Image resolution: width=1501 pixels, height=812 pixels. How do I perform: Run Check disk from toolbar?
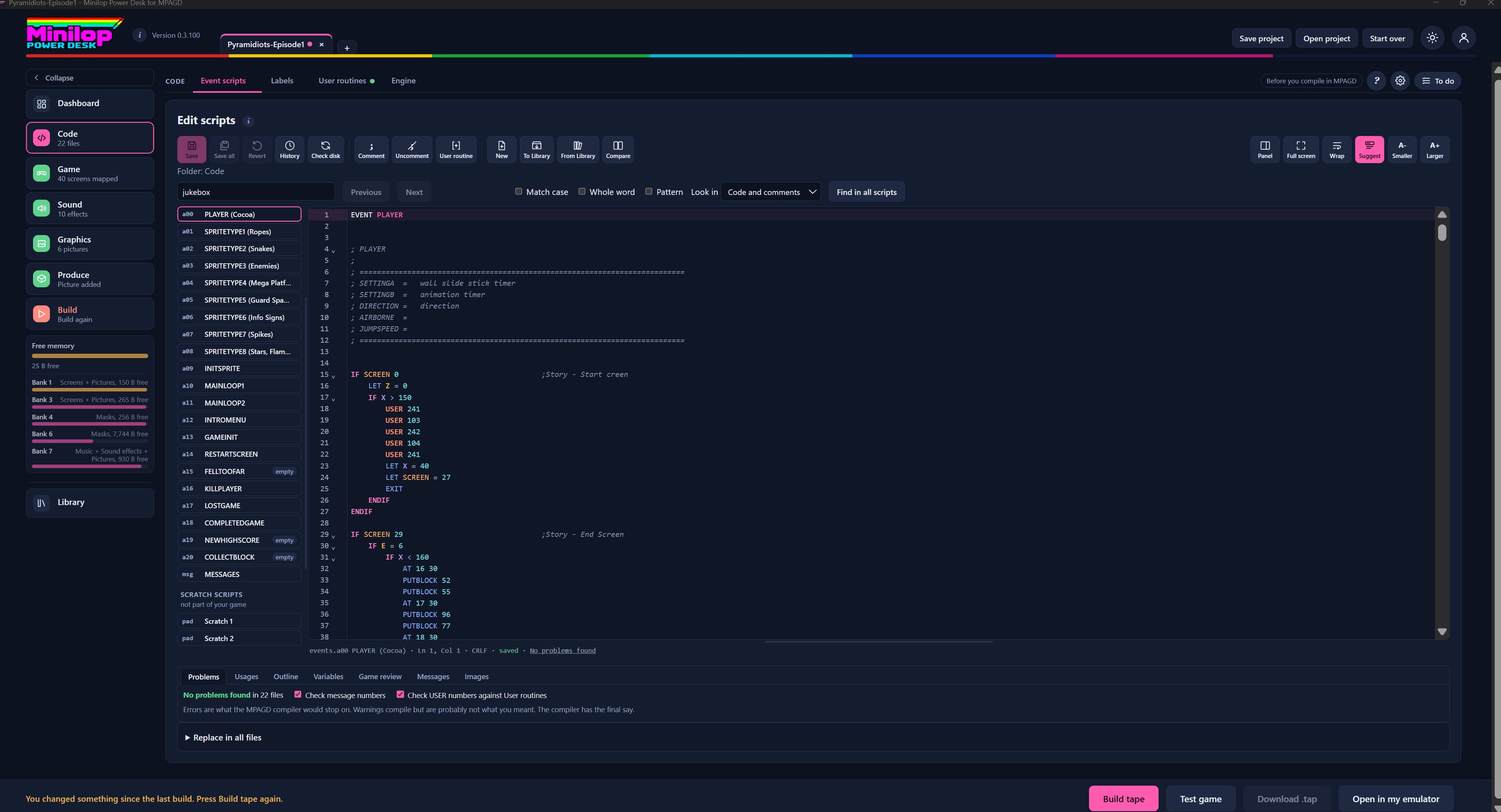pos(326,149)
